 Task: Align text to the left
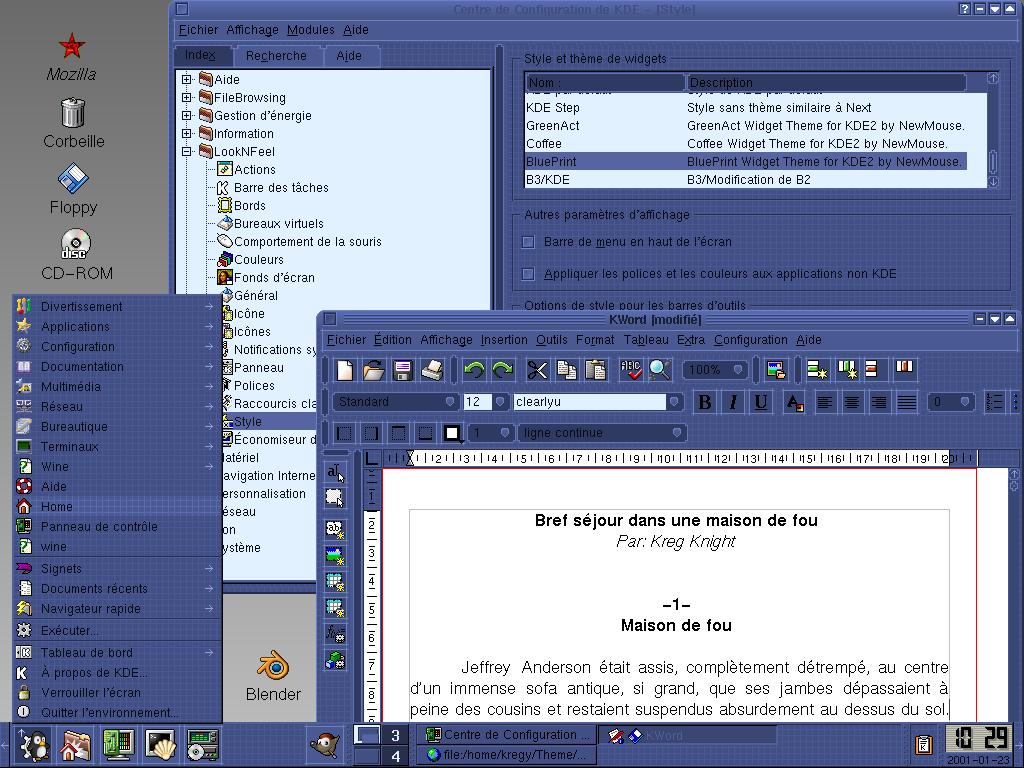point(824,402)
